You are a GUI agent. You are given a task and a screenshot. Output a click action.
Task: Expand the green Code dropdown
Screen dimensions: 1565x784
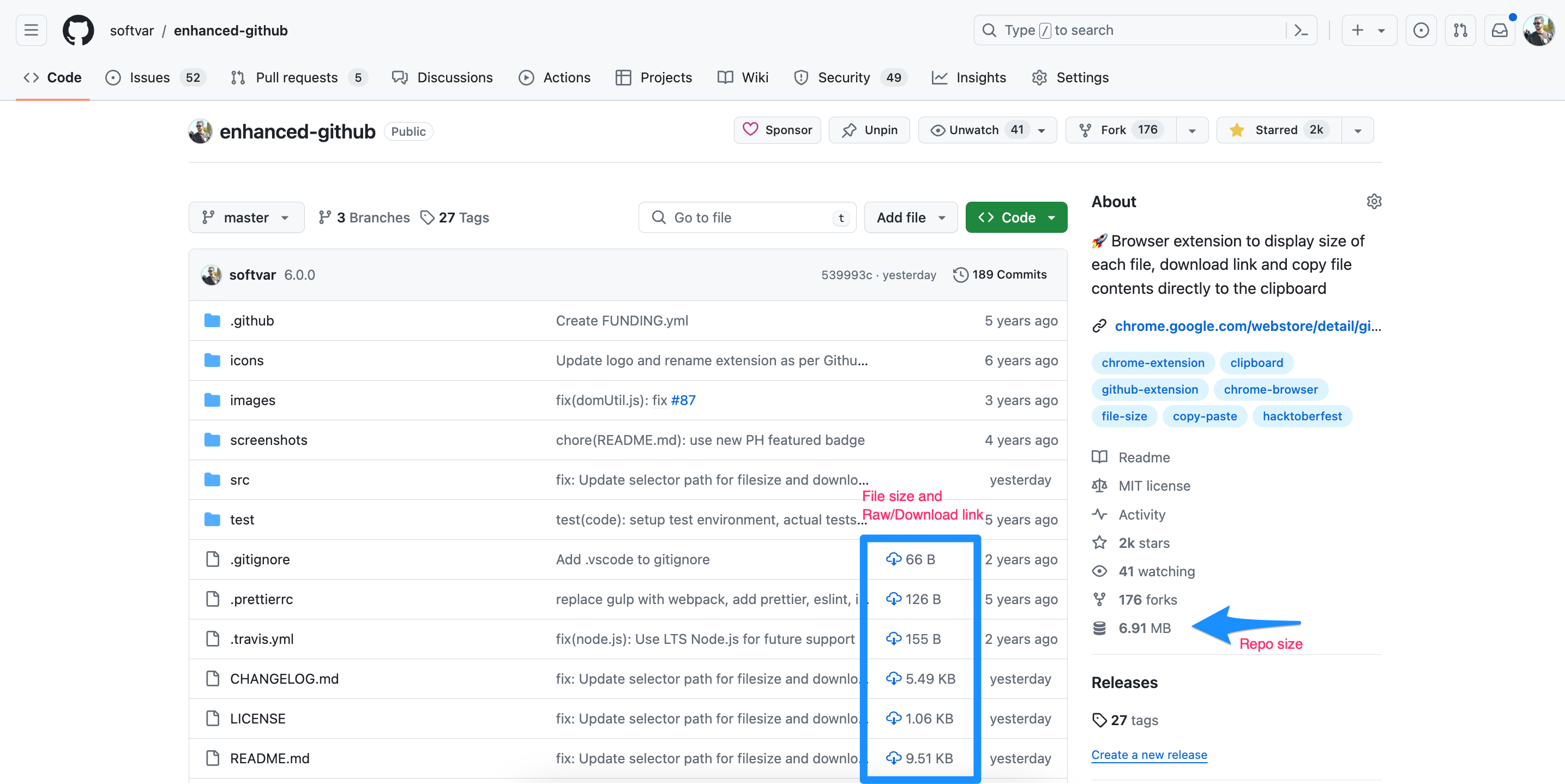point(1016,218)
